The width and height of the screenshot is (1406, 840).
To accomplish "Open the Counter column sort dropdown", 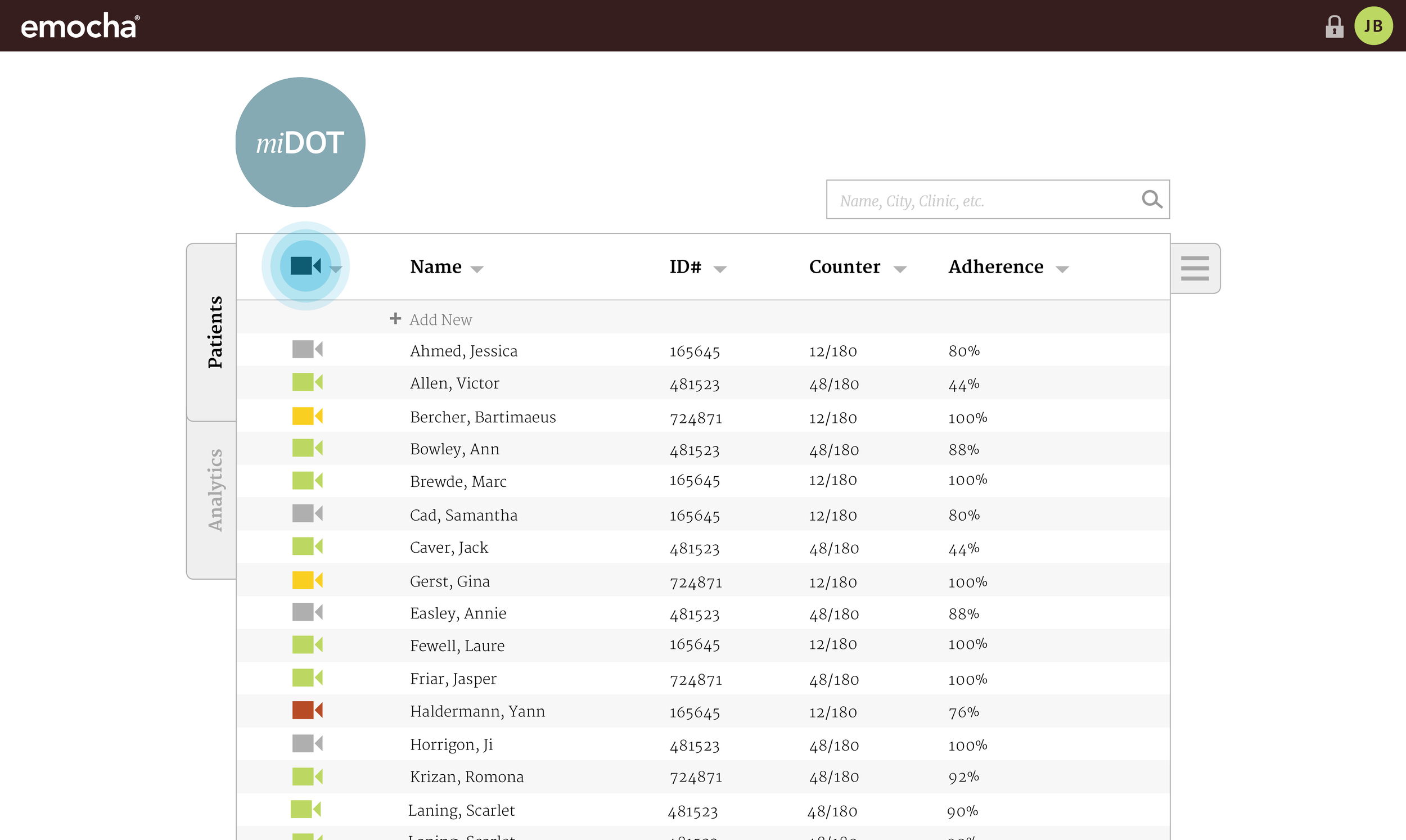I will point(900,269).
